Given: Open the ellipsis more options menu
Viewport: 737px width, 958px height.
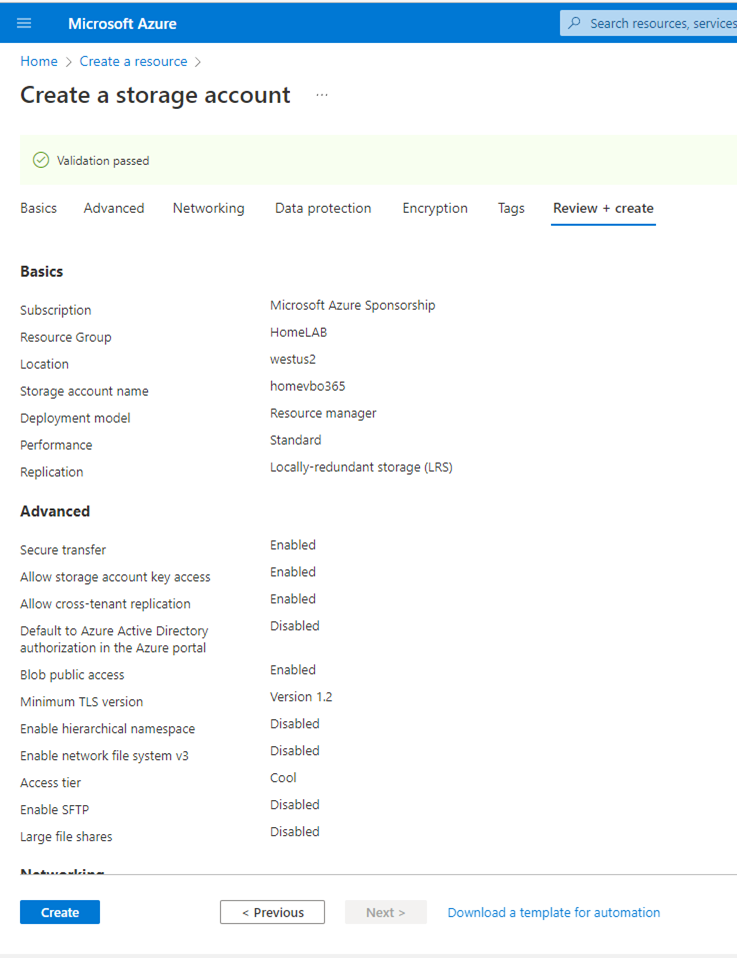Looking at the screenshot, I should click(322, 95).
